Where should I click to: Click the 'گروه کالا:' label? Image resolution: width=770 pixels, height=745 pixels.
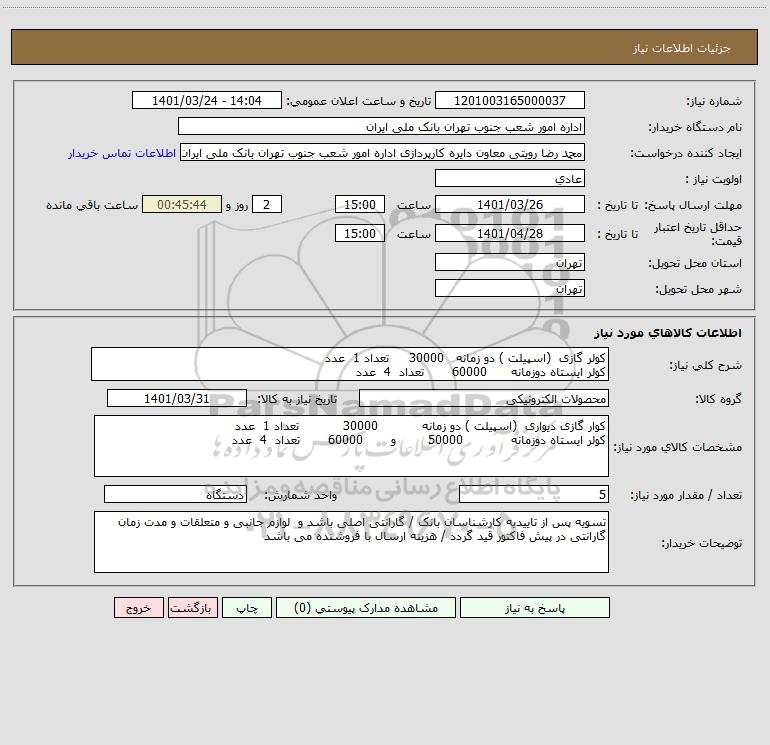[718, 399]
